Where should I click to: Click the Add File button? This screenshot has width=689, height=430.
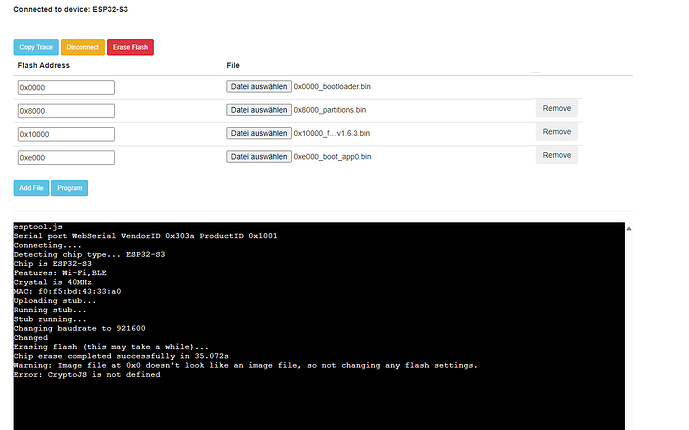pos(31,188)
